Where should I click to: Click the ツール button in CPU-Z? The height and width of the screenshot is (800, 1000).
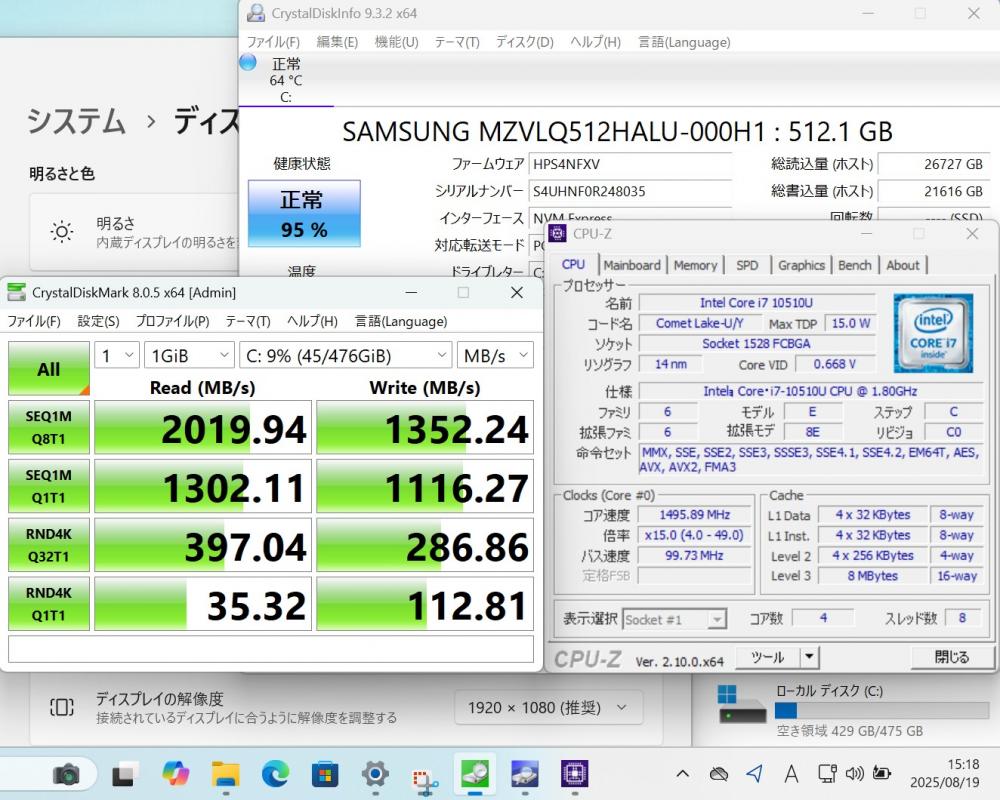pos(767,657)
